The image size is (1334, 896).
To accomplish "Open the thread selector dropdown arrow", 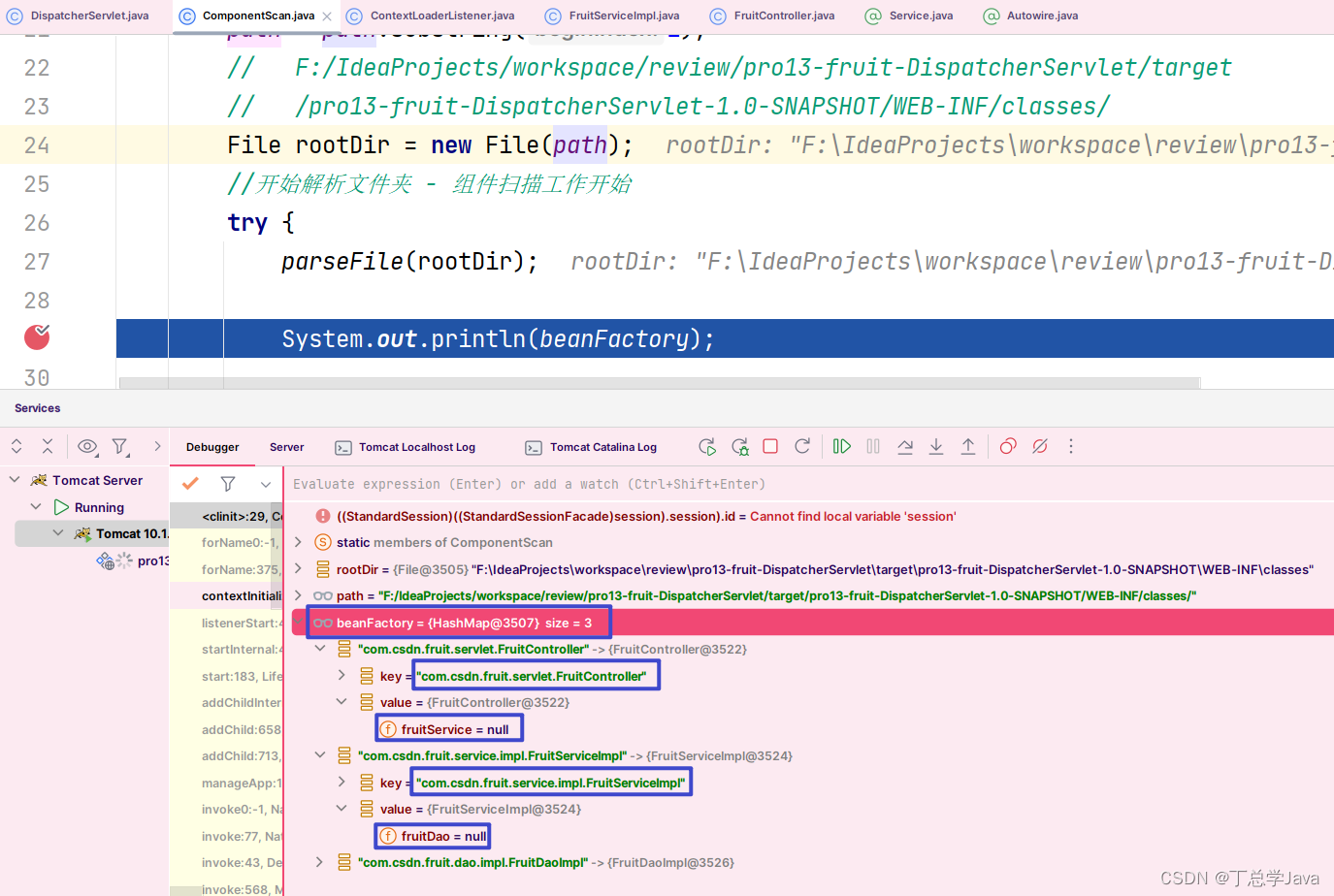I will 265,483.
